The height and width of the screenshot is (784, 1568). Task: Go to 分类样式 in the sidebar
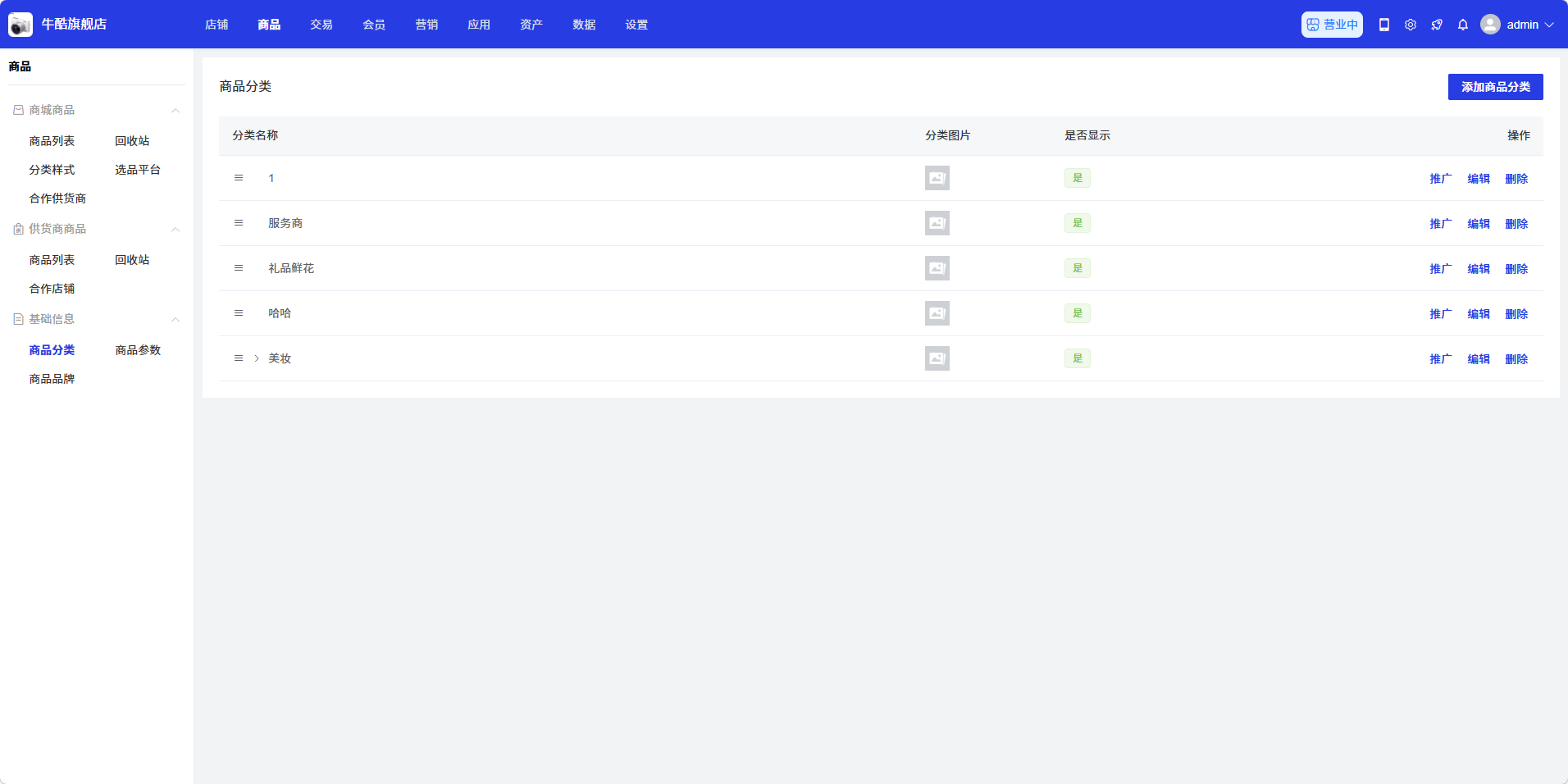(52, 170)
